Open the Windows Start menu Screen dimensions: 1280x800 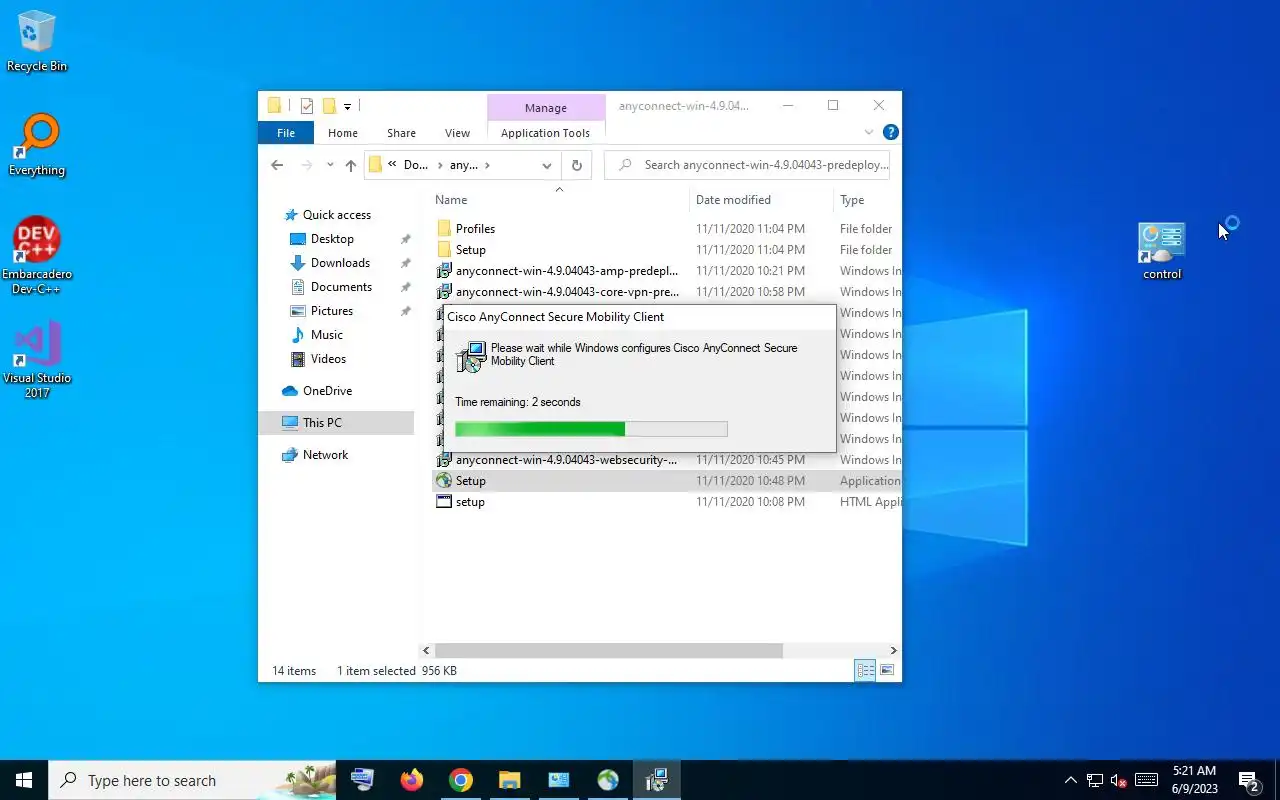(24, 780)
